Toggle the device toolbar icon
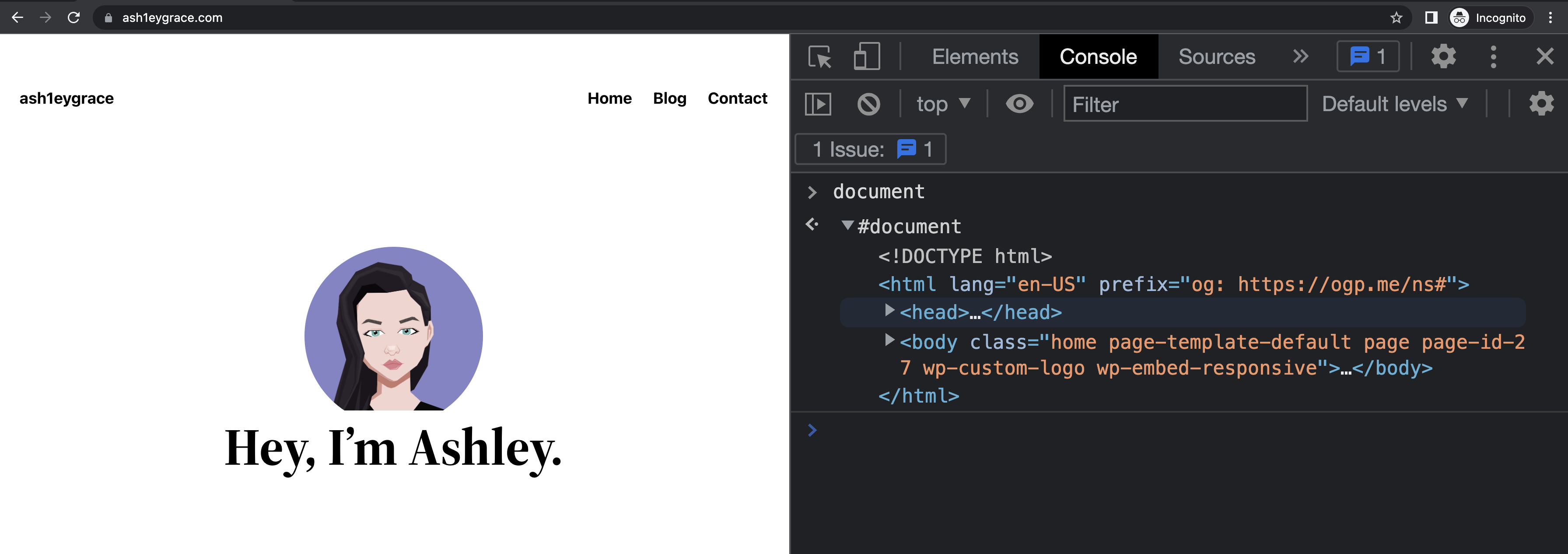This screenshot has width=1568, height=554. click(866, 56)
